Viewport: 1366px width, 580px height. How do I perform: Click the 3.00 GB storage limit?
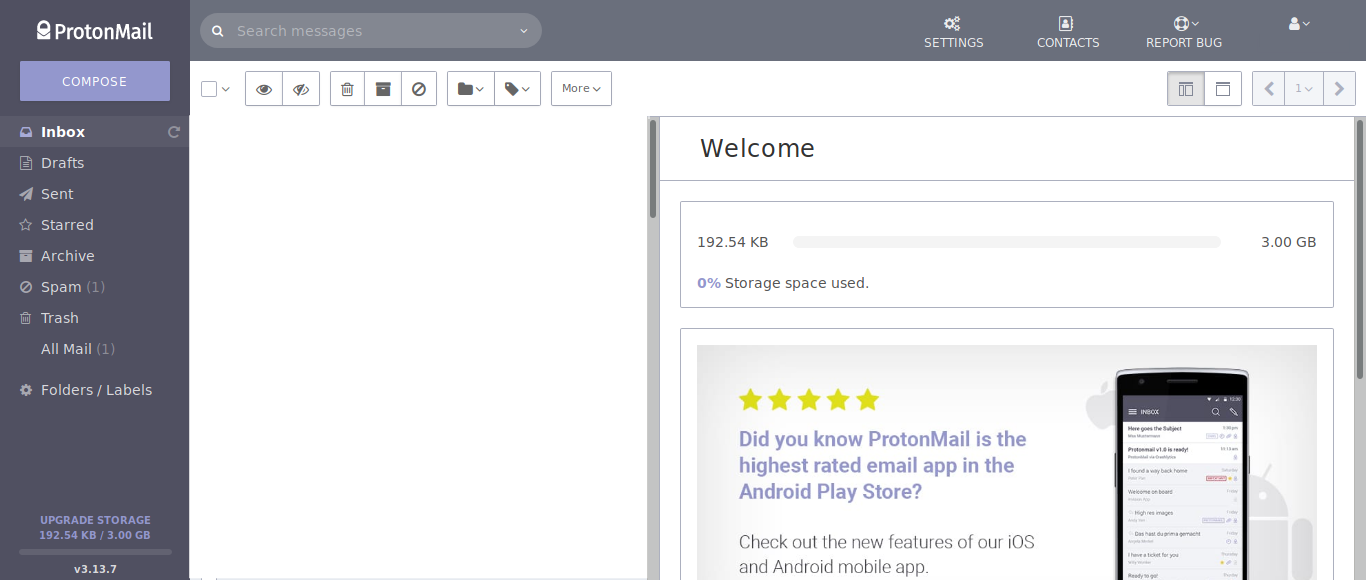pos(1289,242)
